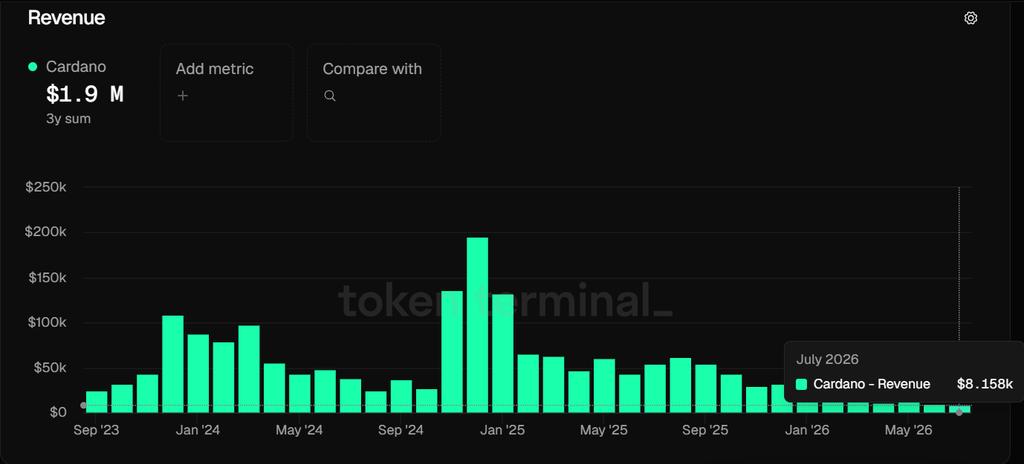
Task: Click the $250k y-axis label
Action: [46, 187]
